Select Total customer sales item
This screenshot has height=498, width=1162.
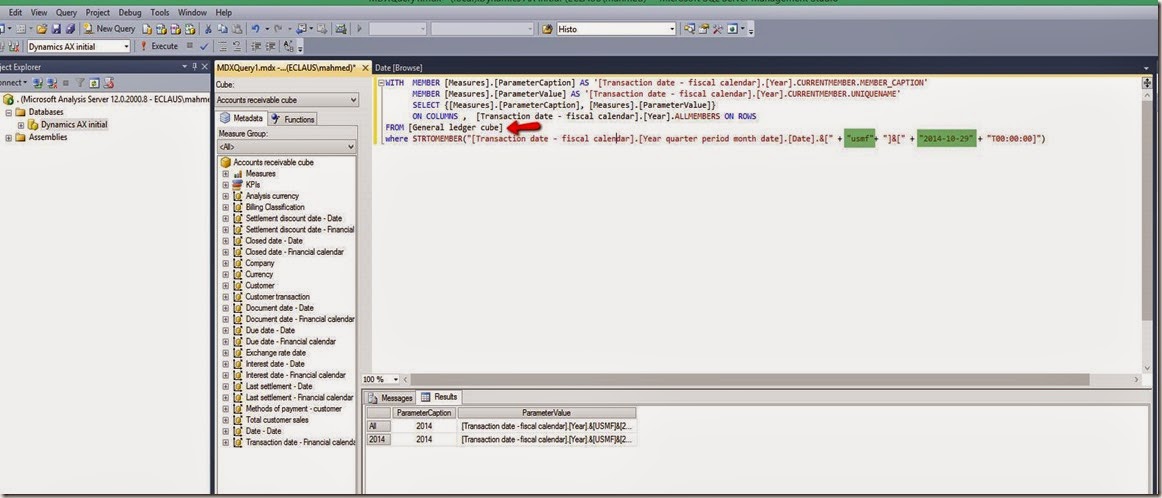pos(277,419)
